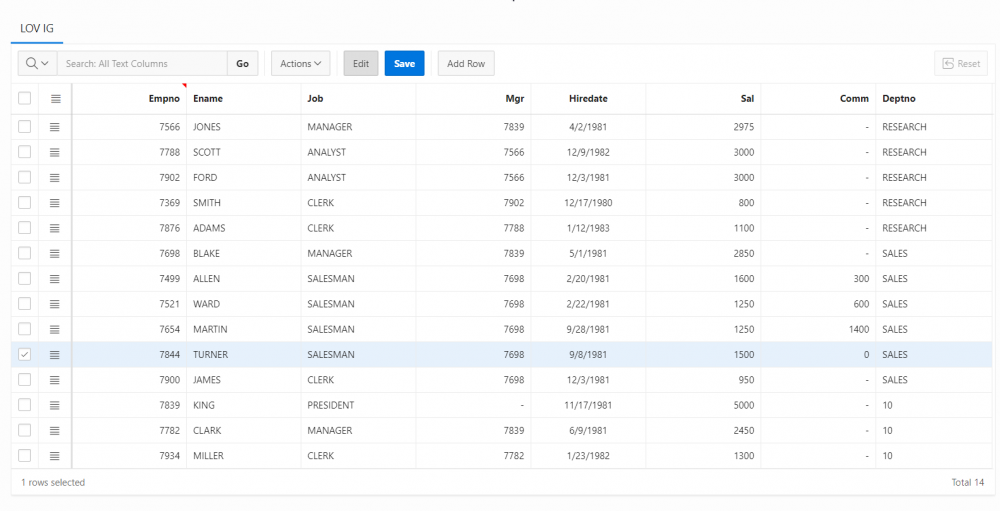This screenshot has width=1000, height=511.
Task: Open row actions menu for JONES row
Action: [55, 127]
